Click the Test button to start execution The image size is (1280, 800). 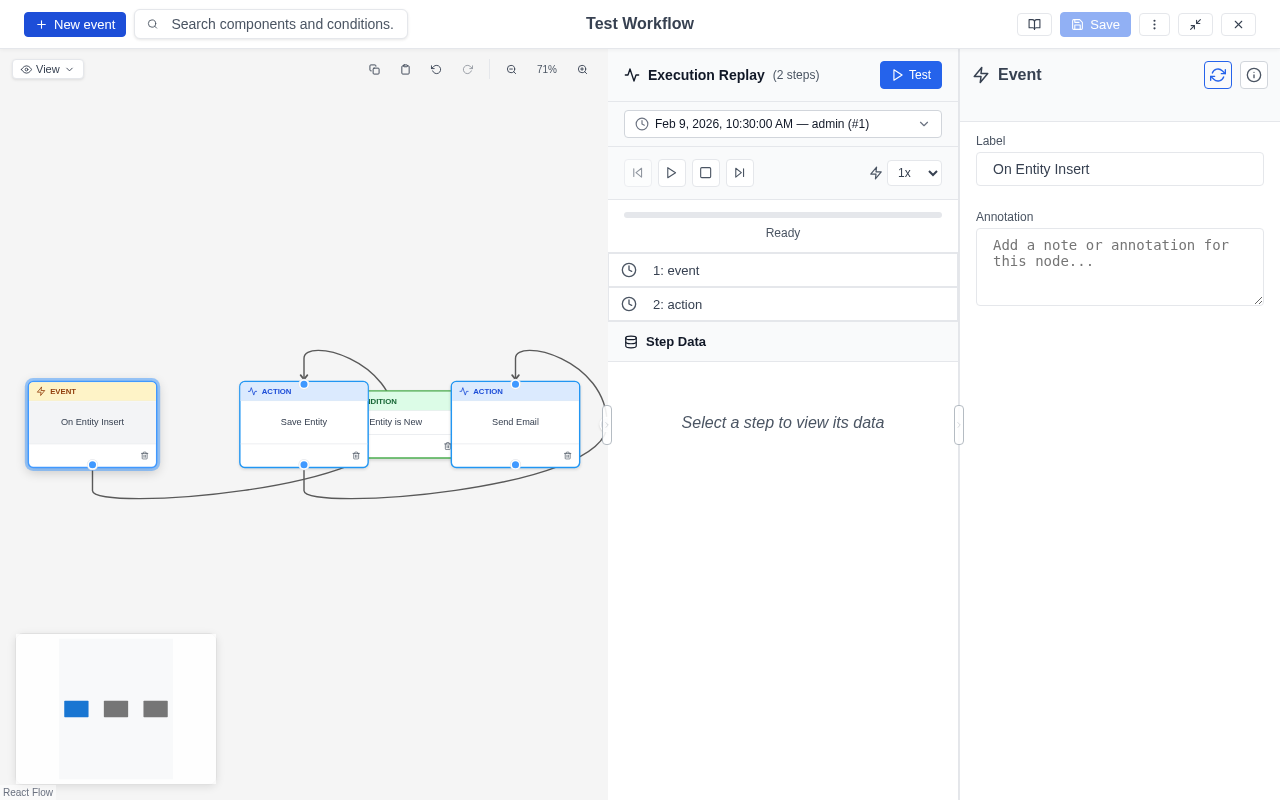coord(910,74)
